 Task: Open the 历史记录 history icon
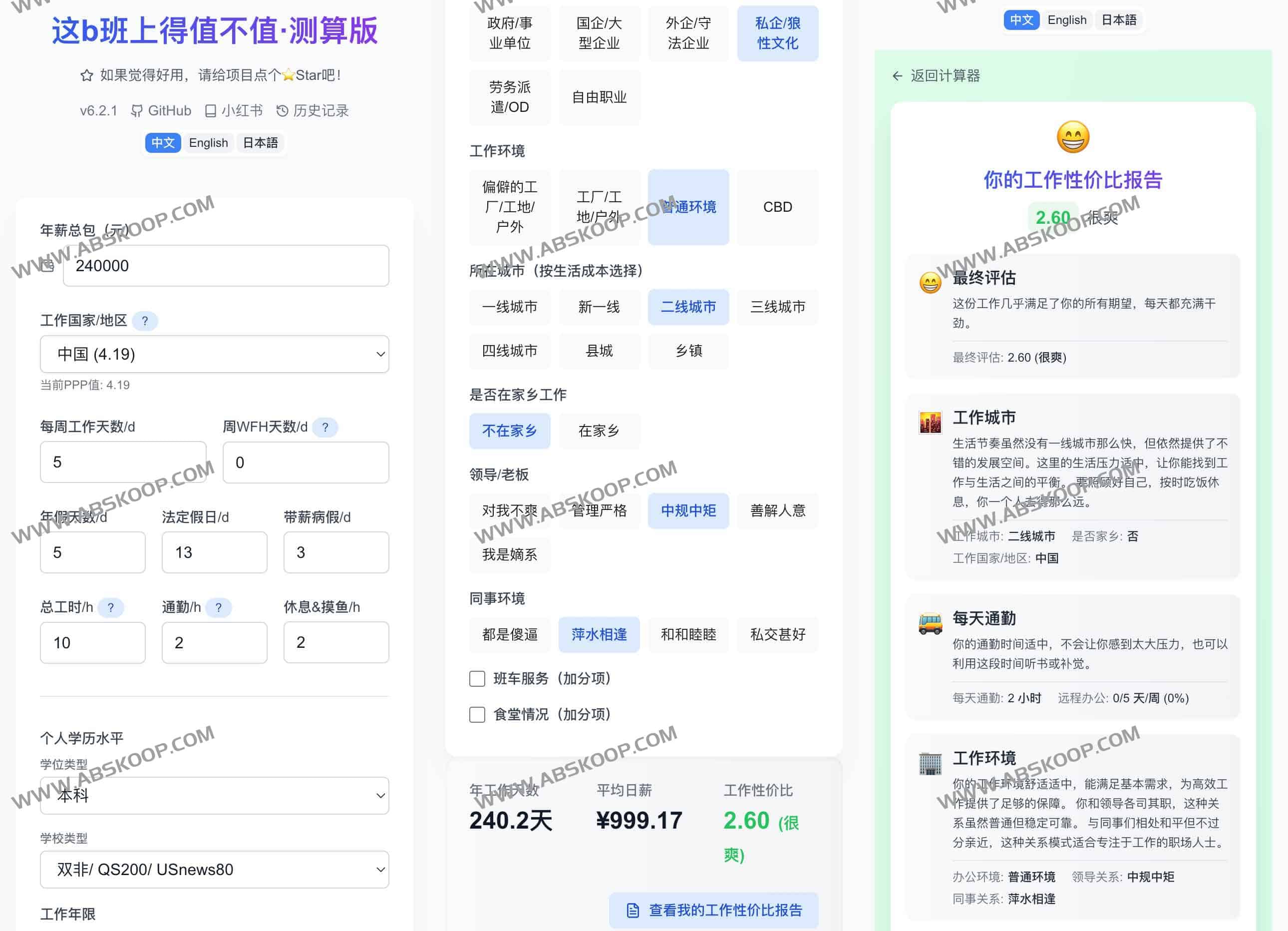pyautogui.click(x=282, y=111)
